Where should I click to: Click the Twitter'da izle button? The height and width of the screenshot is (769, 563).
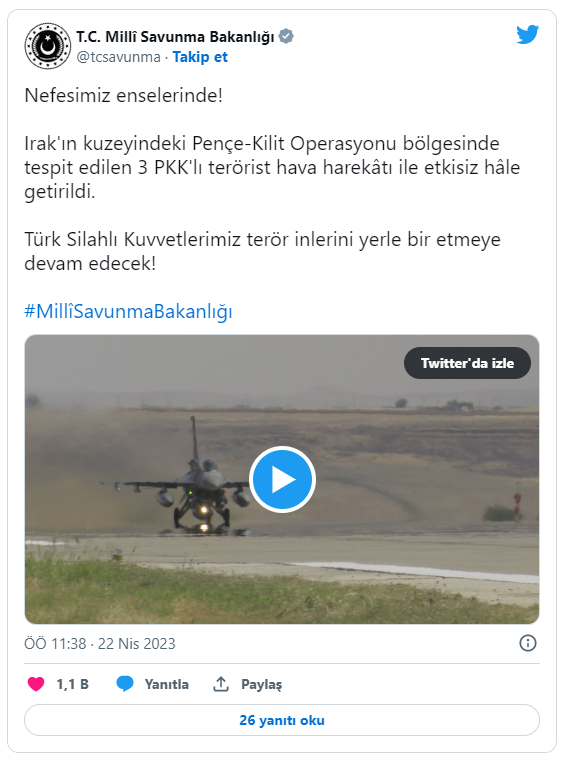467,363
